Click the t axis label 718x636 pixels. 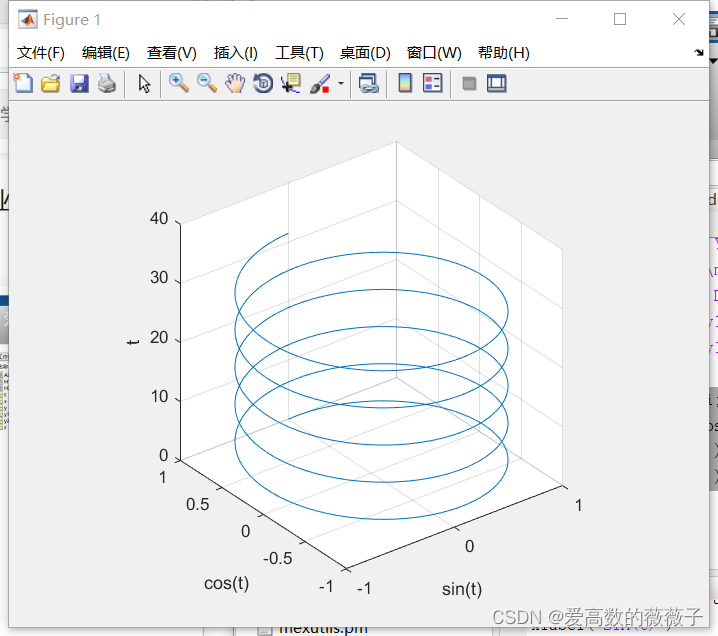click(132, 342)
